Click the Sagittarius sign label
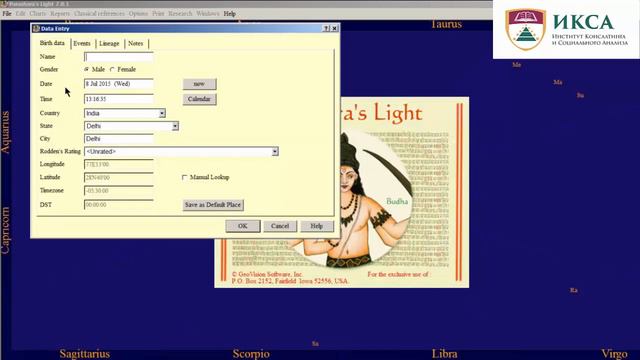640x360 pixels. [x=84, y=353]
